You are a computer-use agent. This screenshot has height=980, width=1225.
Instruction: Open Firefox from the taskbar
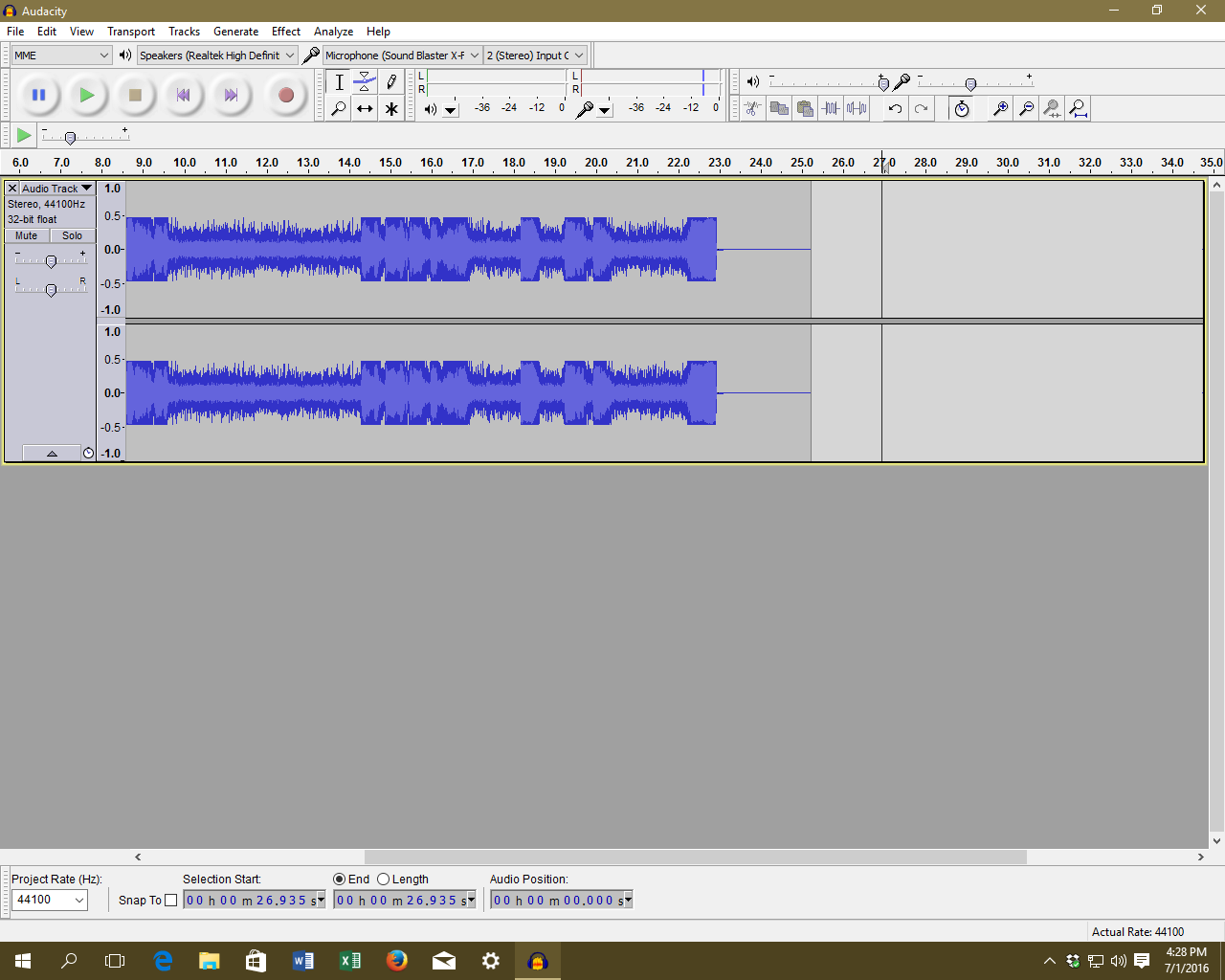396,961
